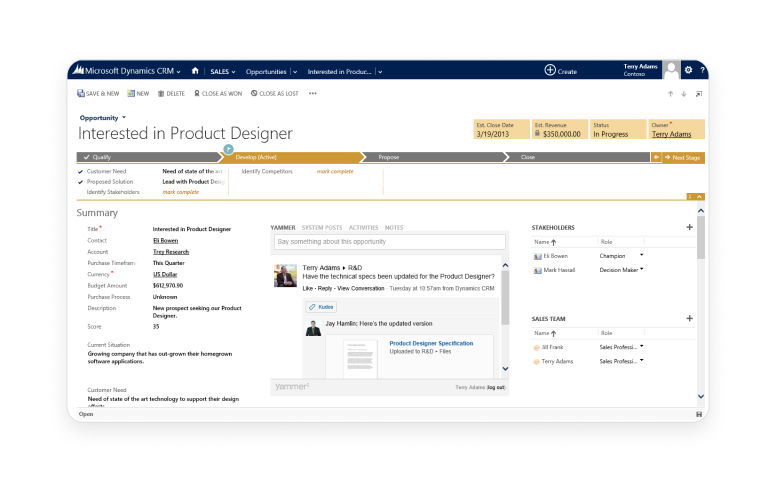Click the New record toolbar item
Viewport: 776px width, 482px height.
point(138,93)
